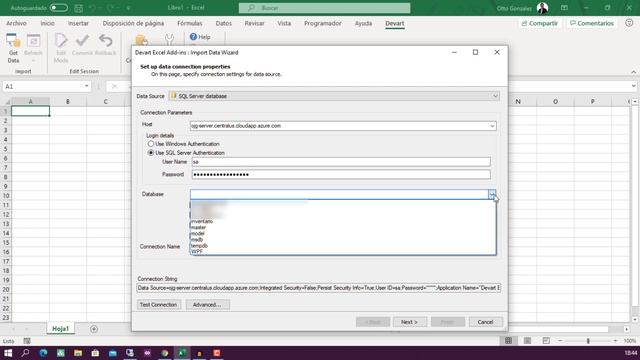Click the Connection String field
Image resolution: width=640 pixels, height=360 pixels.
pyautogui.click(x=319, y=288)
